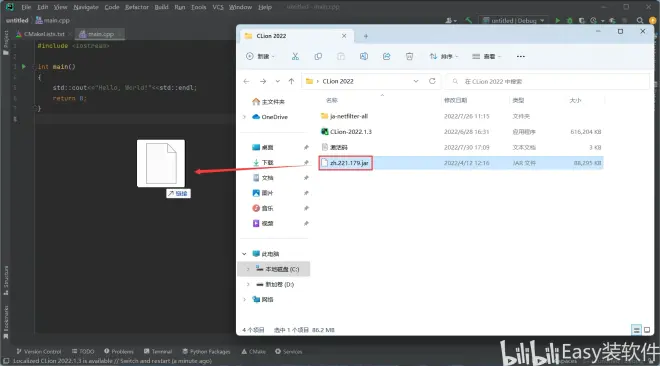Click the search box in CLion 2022 folder

point(547,81)
